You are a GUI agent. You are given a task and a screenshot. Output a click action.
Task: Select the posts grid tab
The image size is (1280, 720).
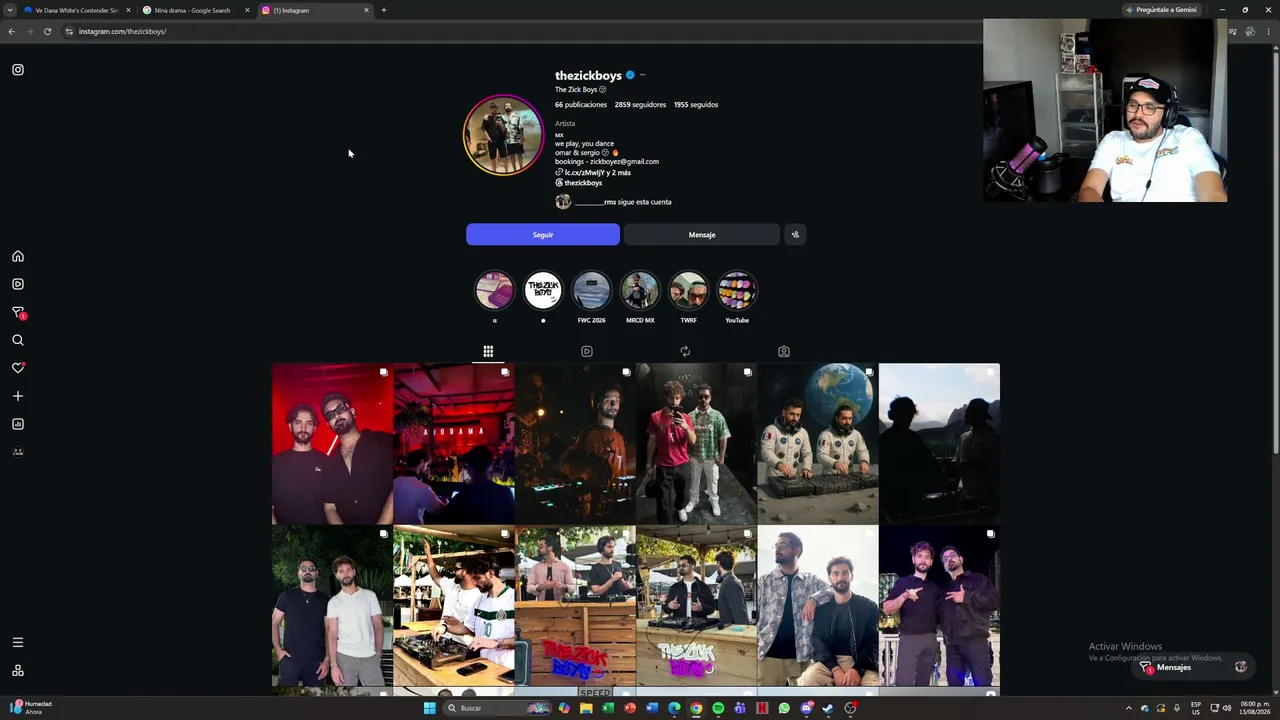[488, 351]
